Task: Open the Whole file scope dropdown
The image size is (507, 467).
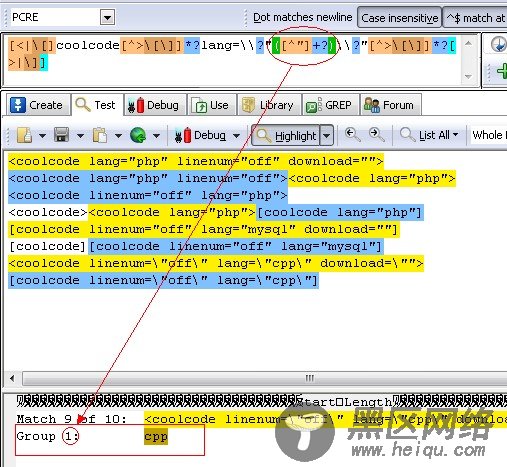Action: pyautogui.click(x=489, y=135)
